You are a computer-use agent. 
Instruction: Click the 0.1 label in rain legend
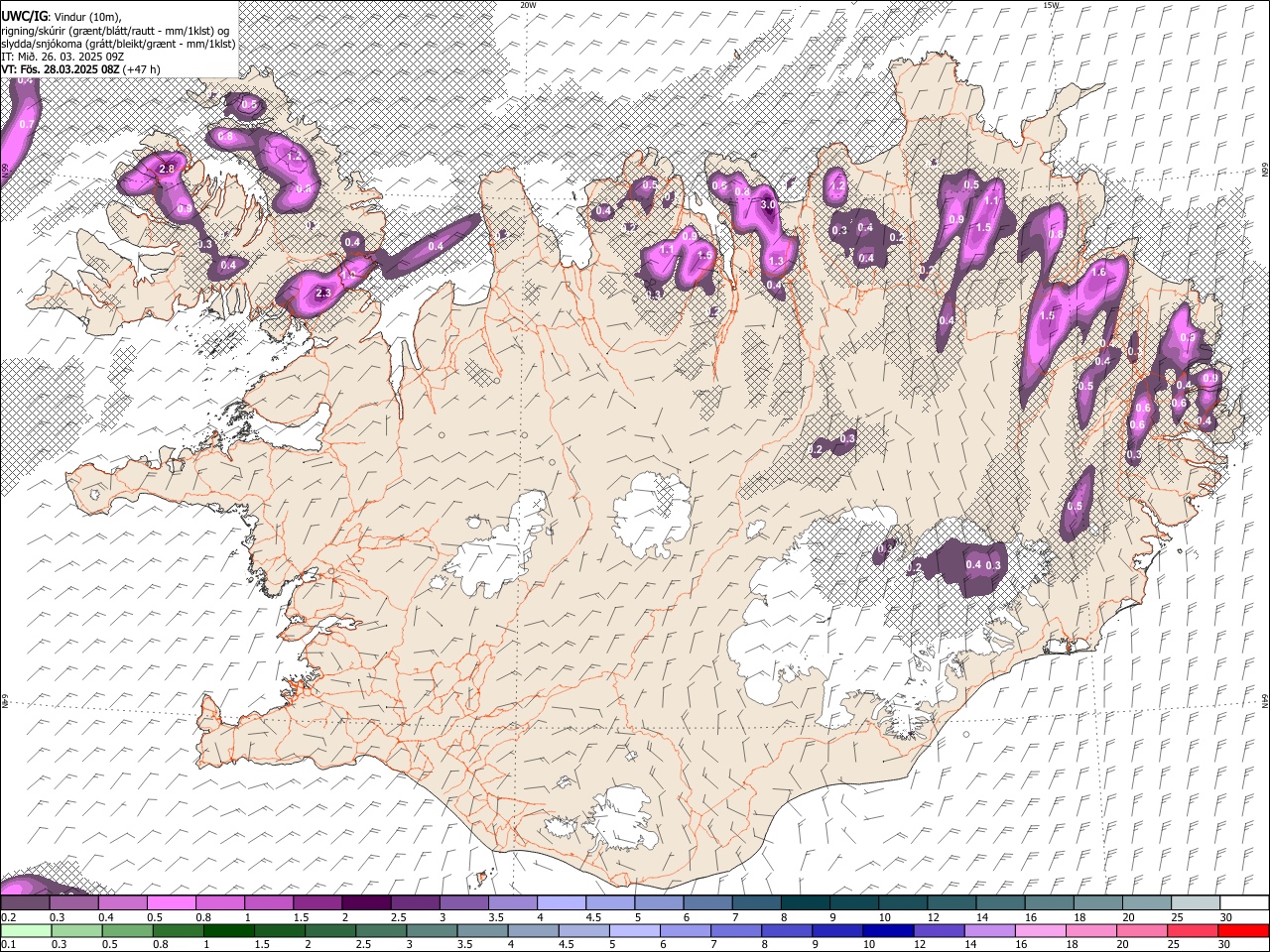8,945
